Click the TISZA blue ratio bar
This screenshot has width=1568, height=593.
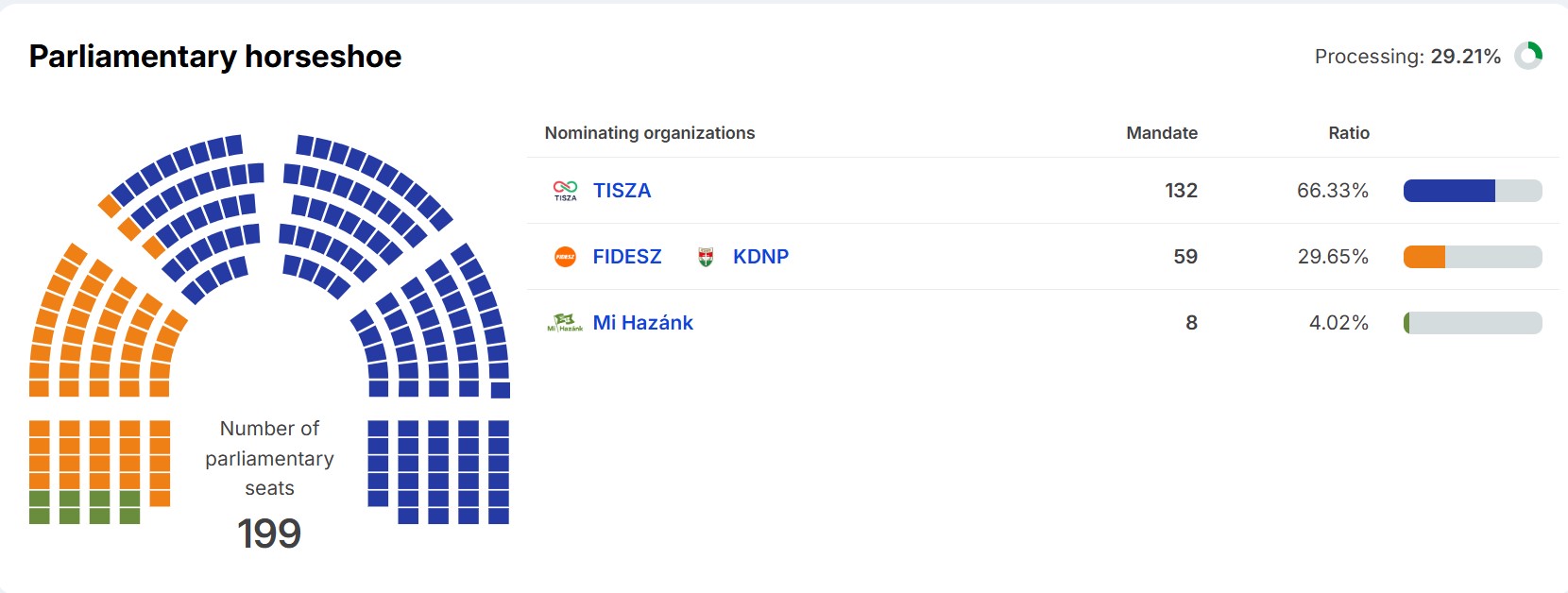[x=1449, y=191]
